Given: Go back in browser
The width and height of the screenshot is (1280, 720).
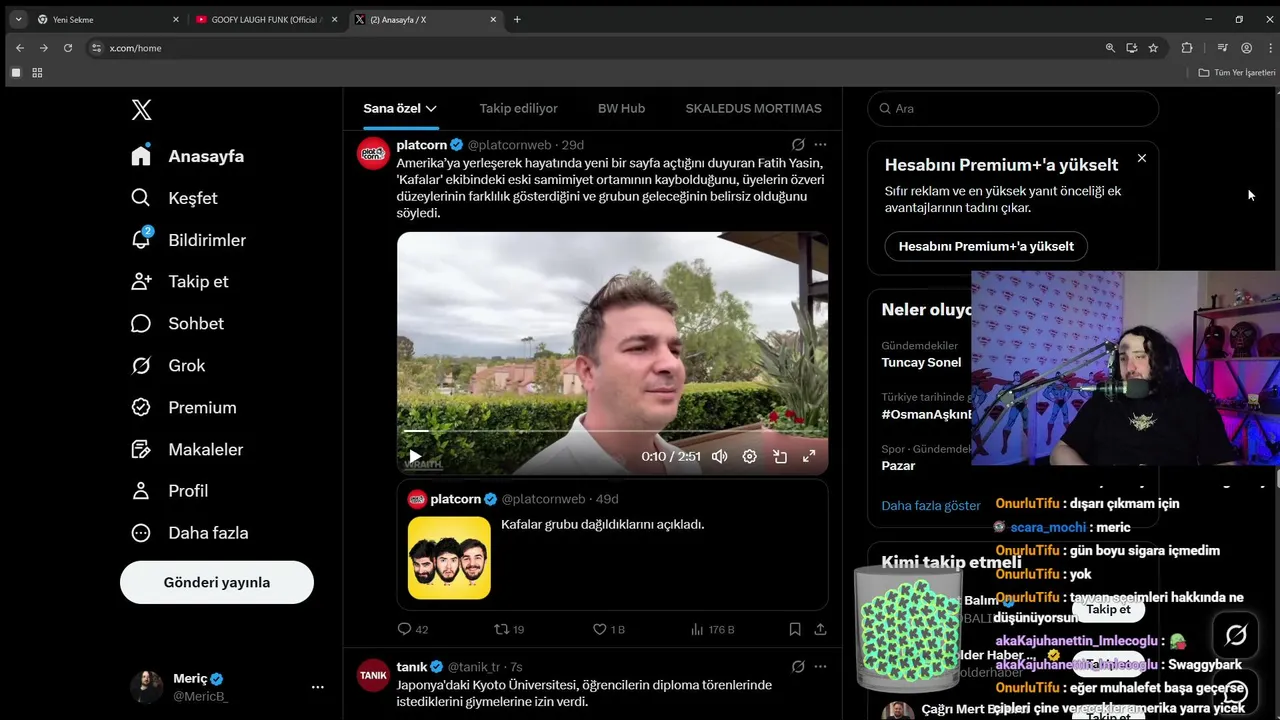Looking at the screenshot, I should [x=20, y=48].
